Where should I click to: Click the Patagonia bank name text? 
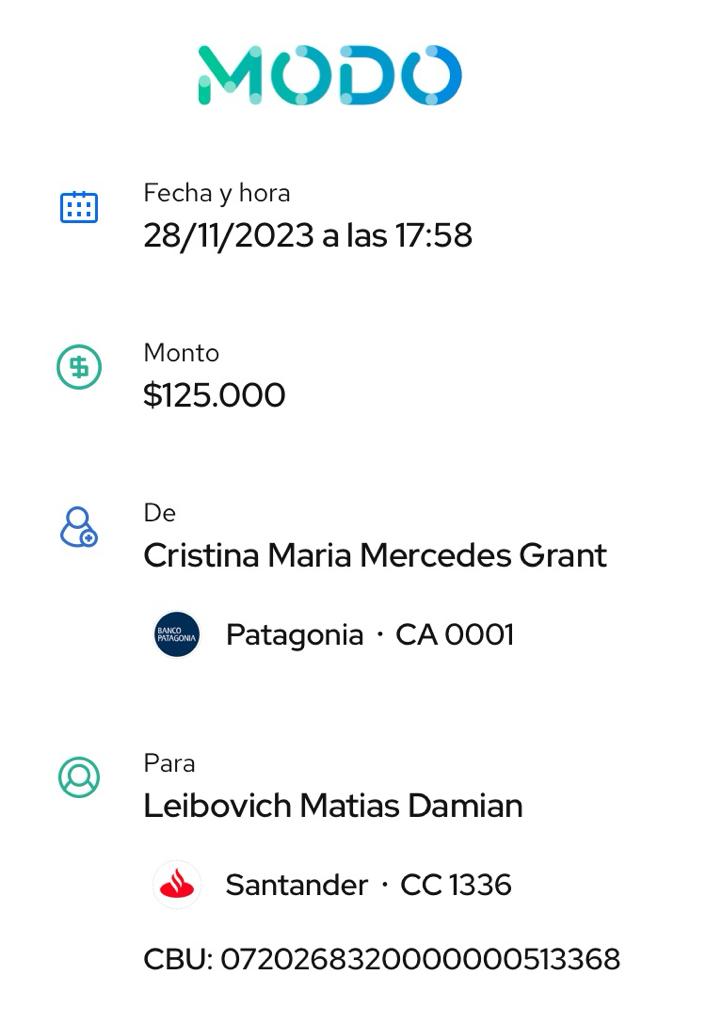294,635
